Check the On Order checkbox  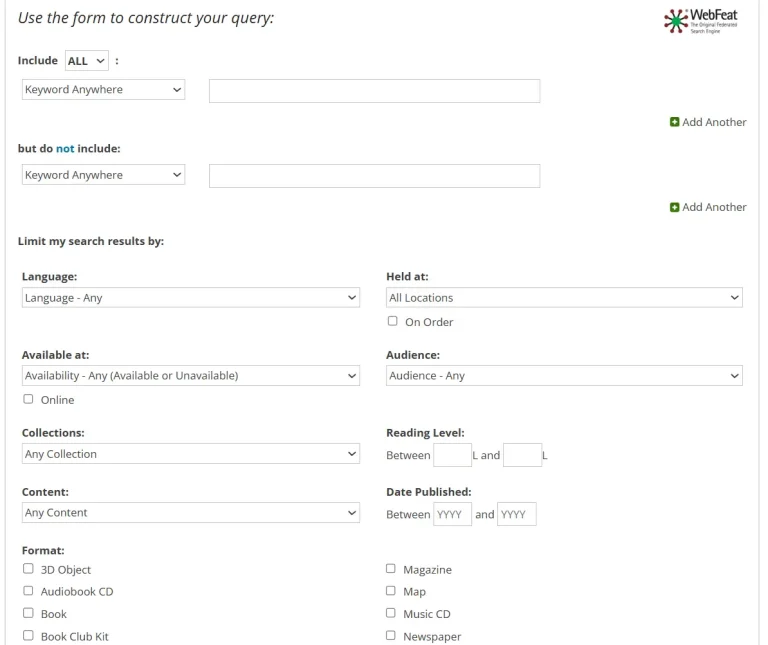392,321
